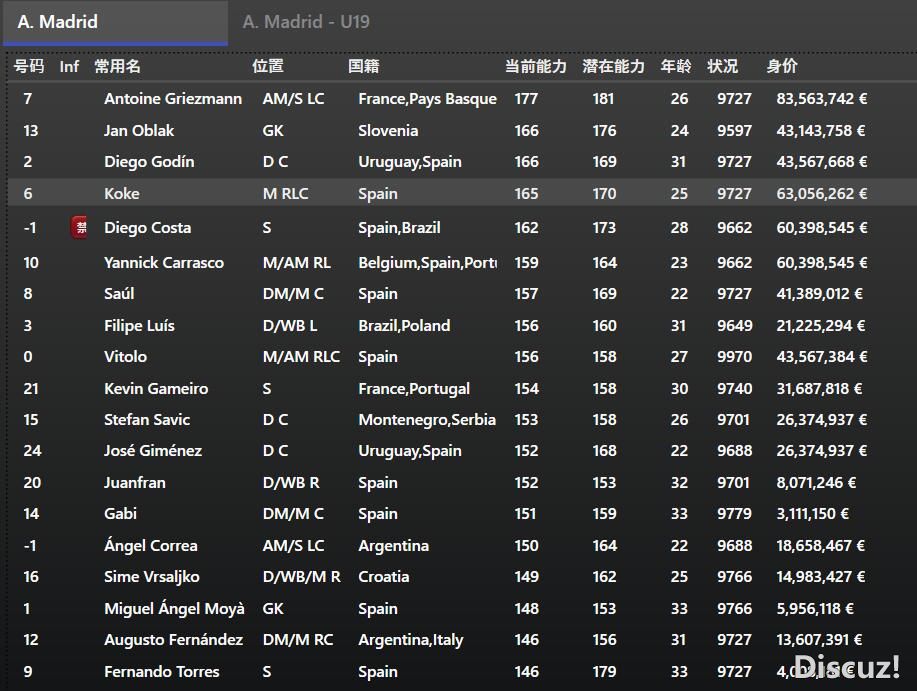Image resolution: width=917 pixels, height=691 pixels.
Task: Click Vitolo's position M/AM RLC
Action: (x=301, y=357)
